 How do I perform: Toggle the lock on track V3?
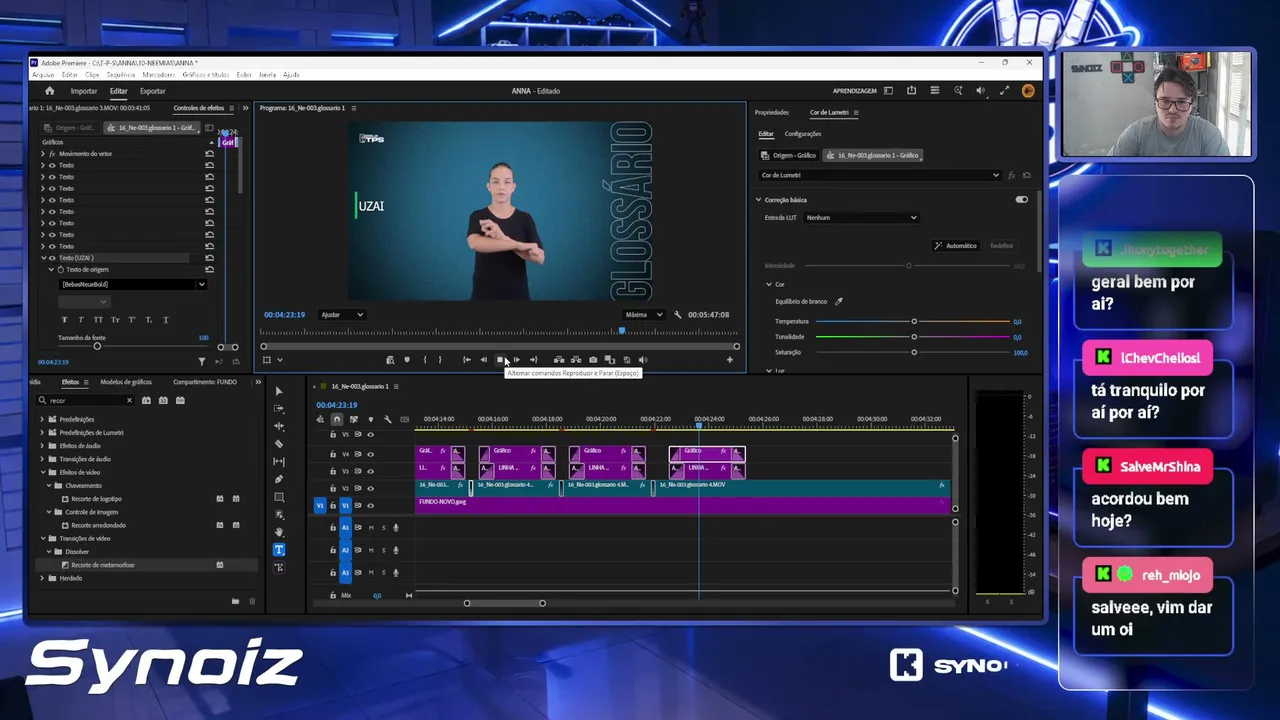click(x=333, y=471)
